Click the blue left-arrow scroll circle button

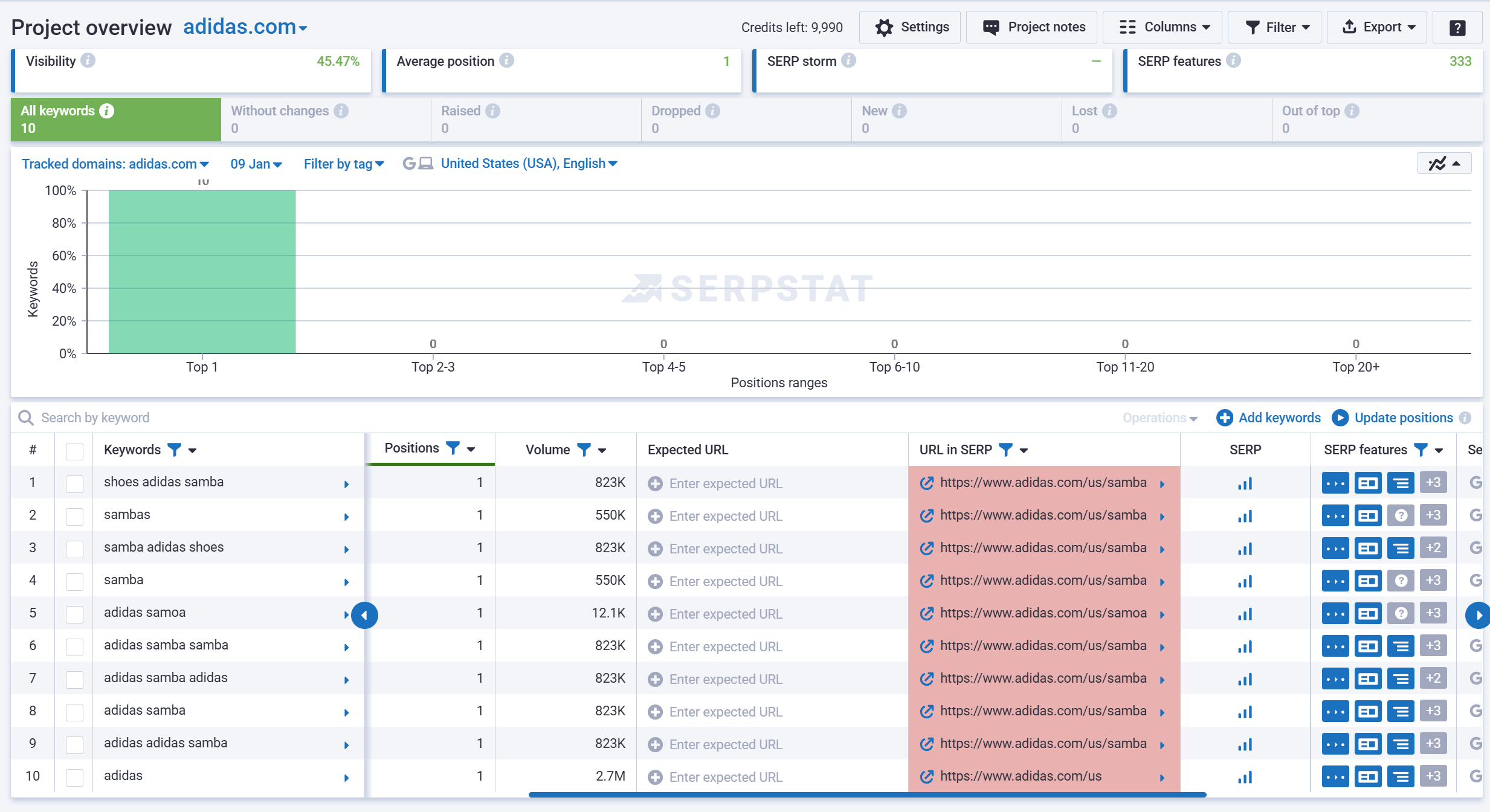364,615
